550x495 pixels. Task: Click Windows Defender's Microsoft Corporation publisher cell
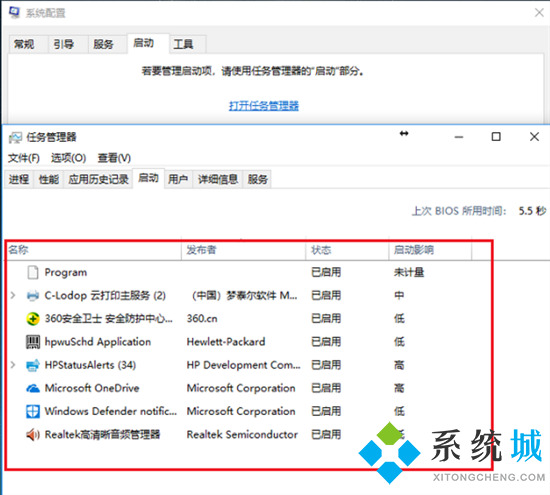(241, 411)
